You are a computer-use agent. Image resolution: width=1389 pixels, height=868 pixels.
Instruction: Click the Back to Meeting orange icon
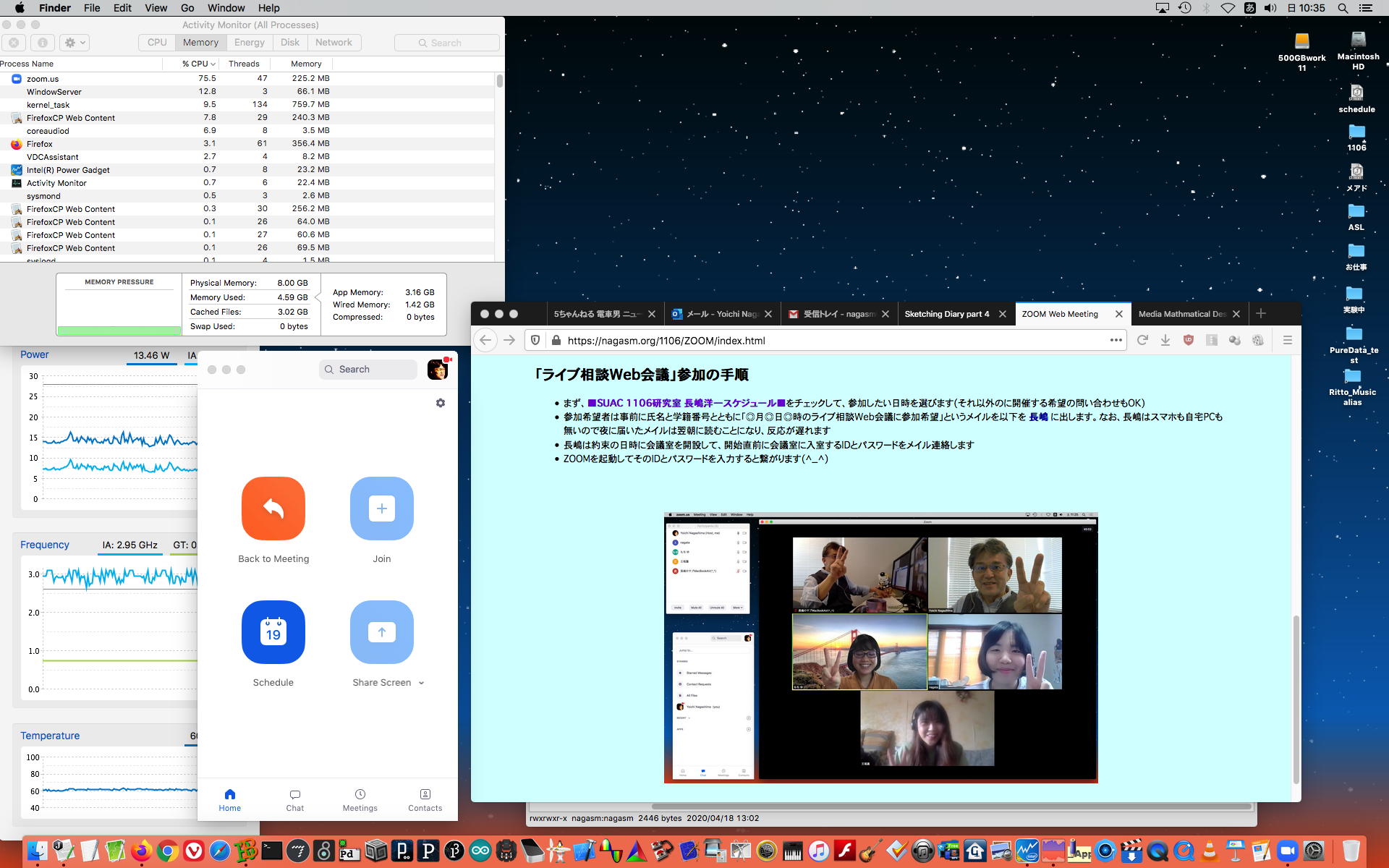pos(273,509)
